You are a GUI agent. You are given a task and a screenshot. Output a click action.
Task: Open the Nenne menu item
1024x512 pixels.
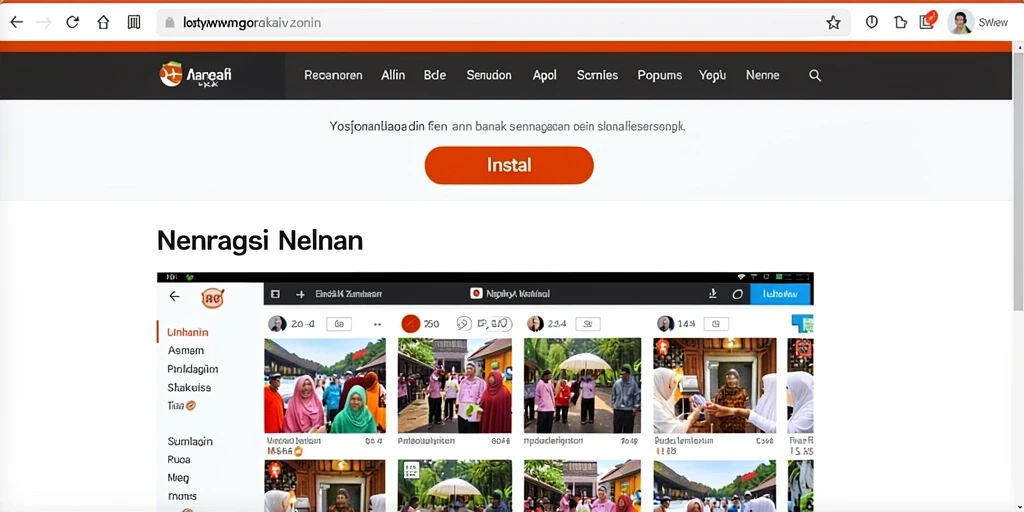(763, 75)
